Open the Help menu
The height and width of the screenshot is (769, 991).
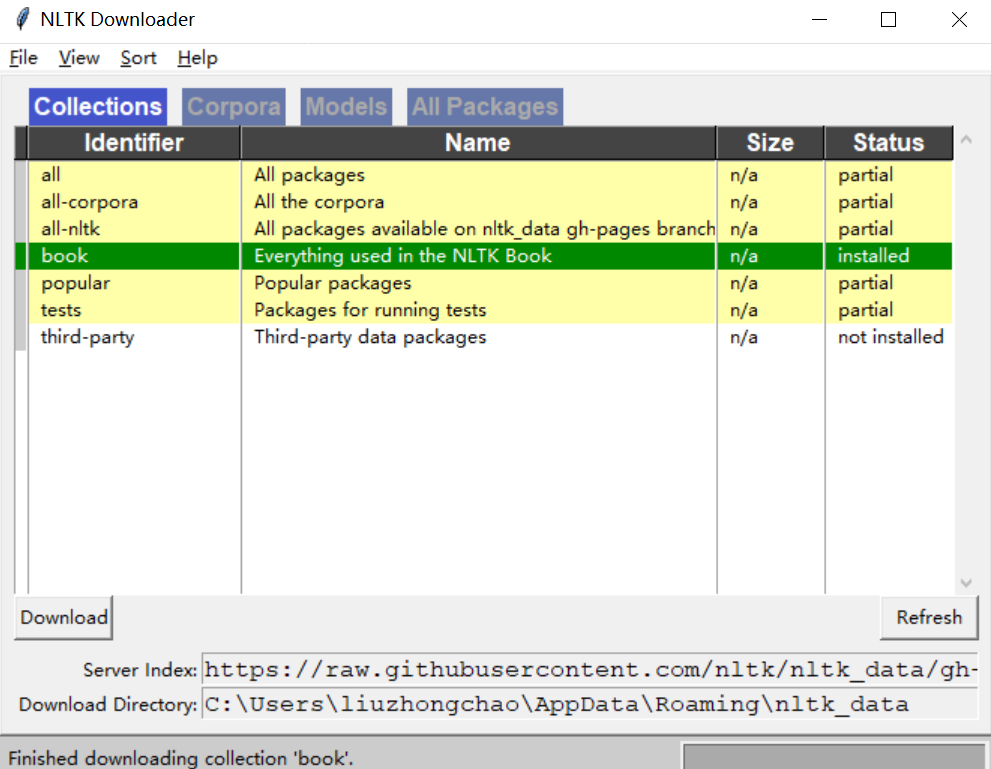(x=197, y=58)
